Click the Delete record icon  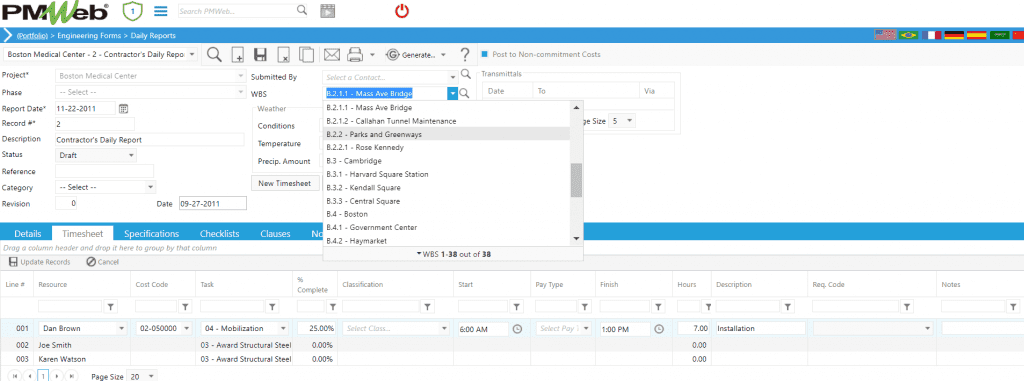[283, 55]
